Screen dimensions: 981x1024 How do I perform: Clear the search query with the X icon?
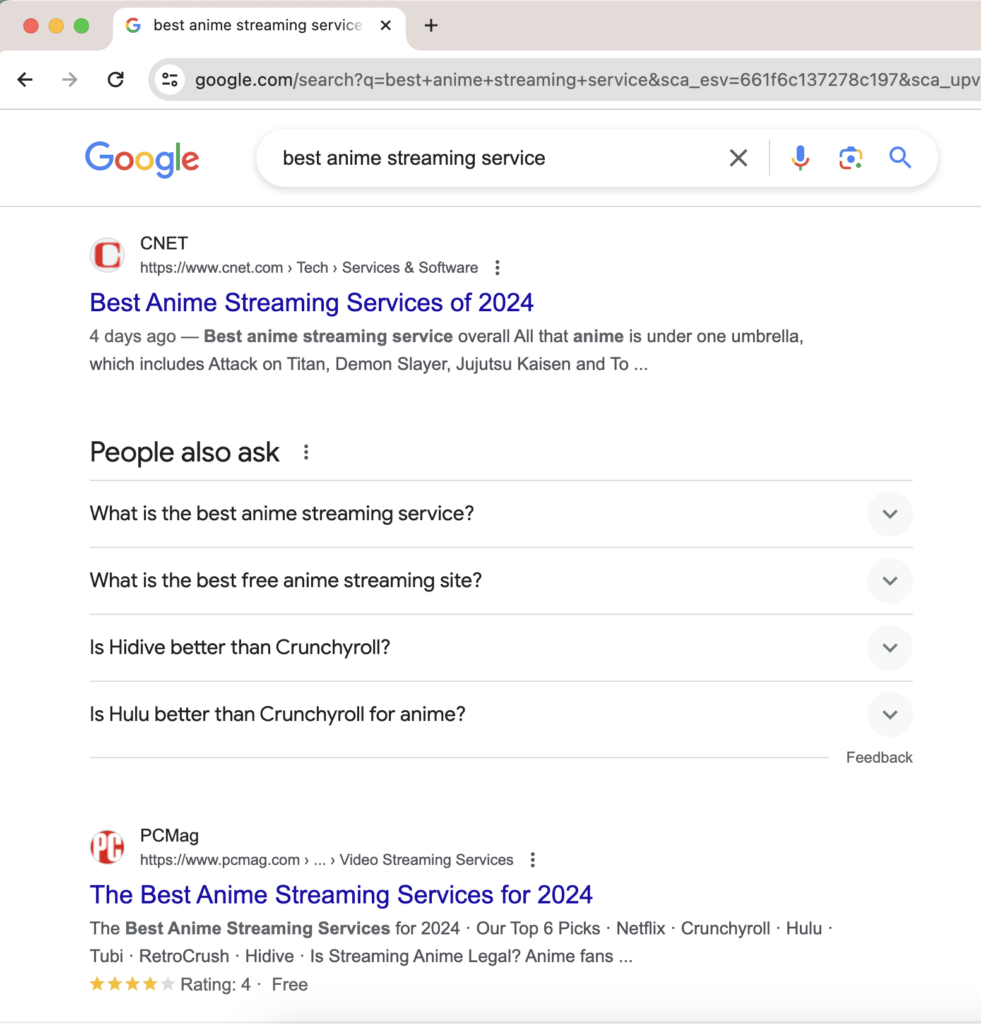[x=738, y=157]
